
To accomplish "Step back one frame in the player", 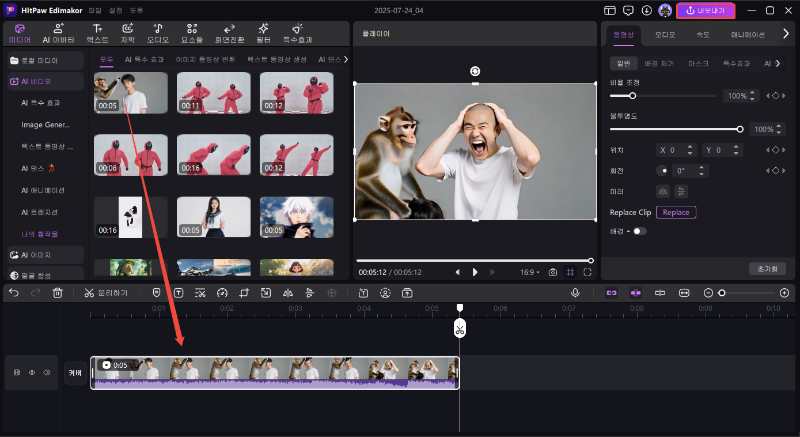I will click(458, 272).
